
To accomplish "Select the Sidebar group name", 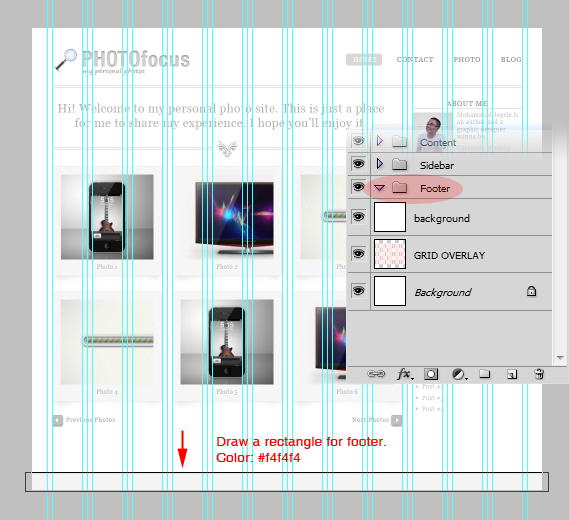I will click(437, 165).
